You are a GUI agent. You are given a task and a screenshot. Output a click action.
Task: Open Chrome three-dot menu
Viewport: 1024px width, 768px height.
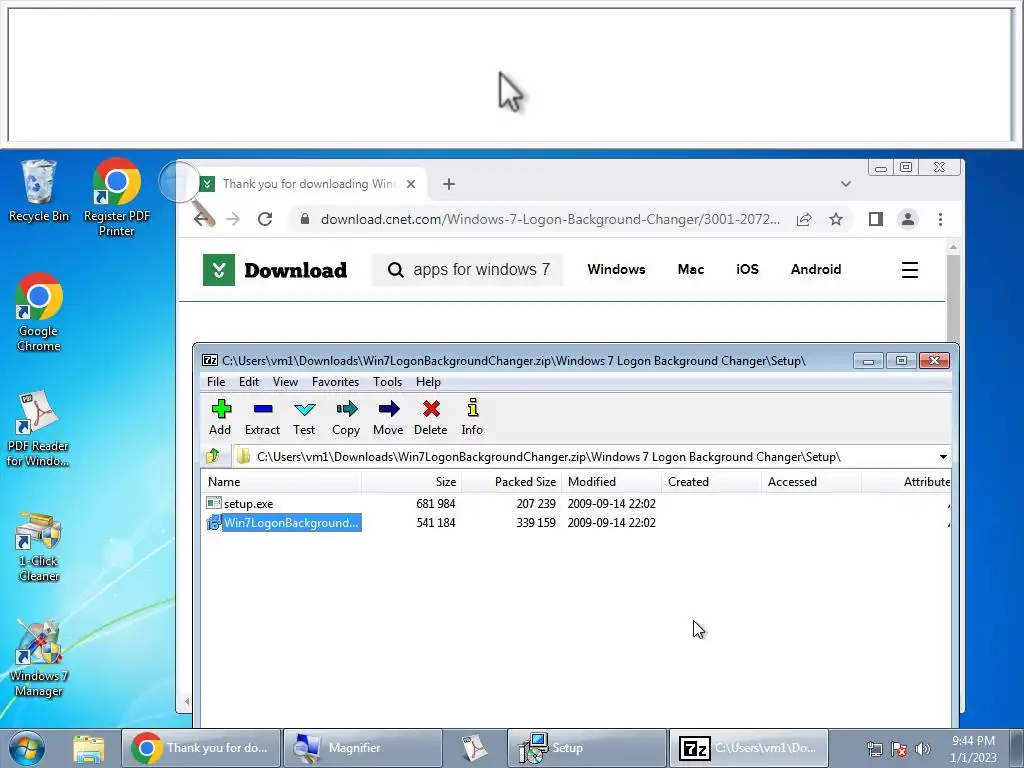coord(940,219)
